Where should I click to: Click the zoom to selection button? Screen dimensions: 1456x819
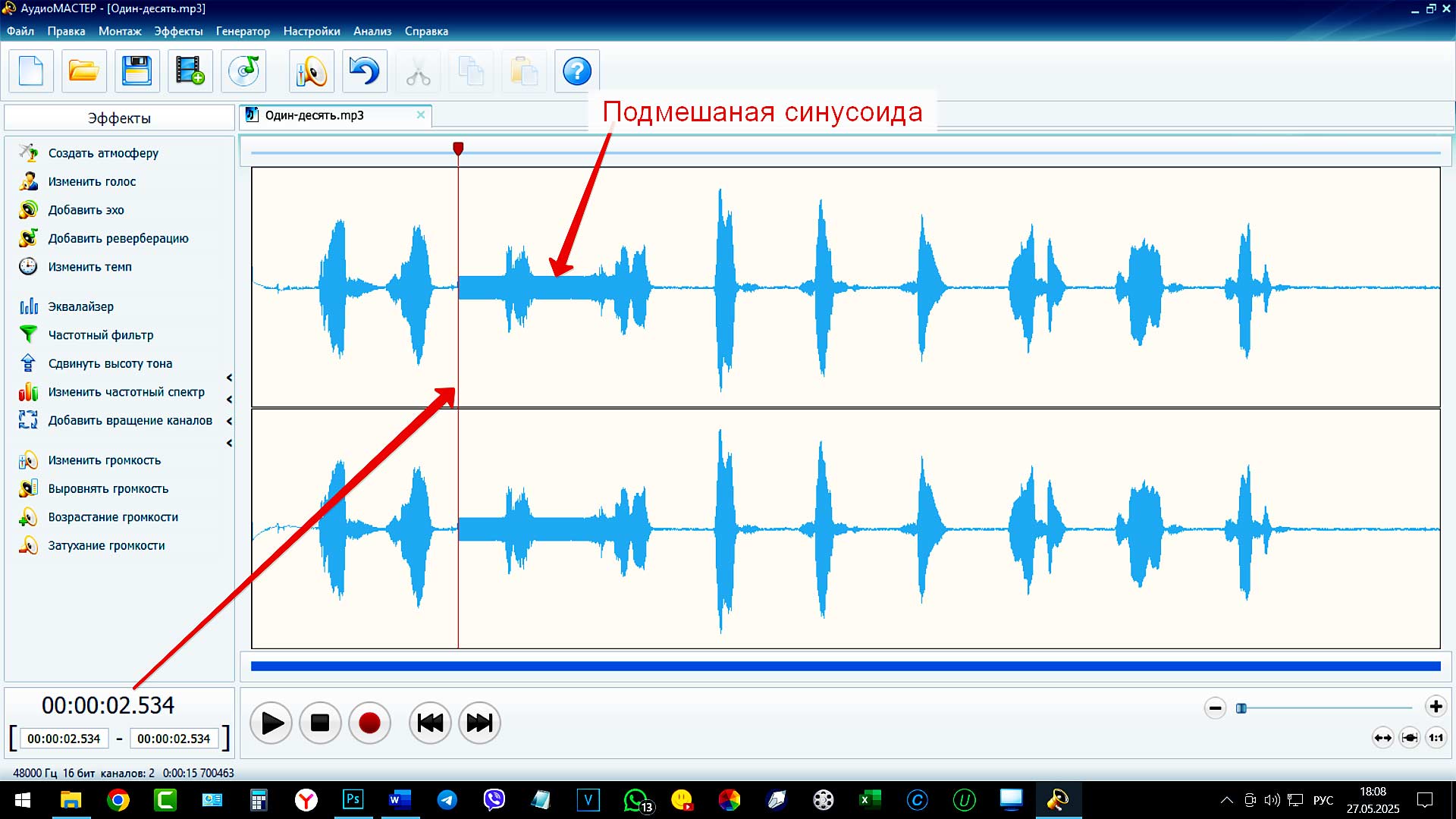[1410, 738]
